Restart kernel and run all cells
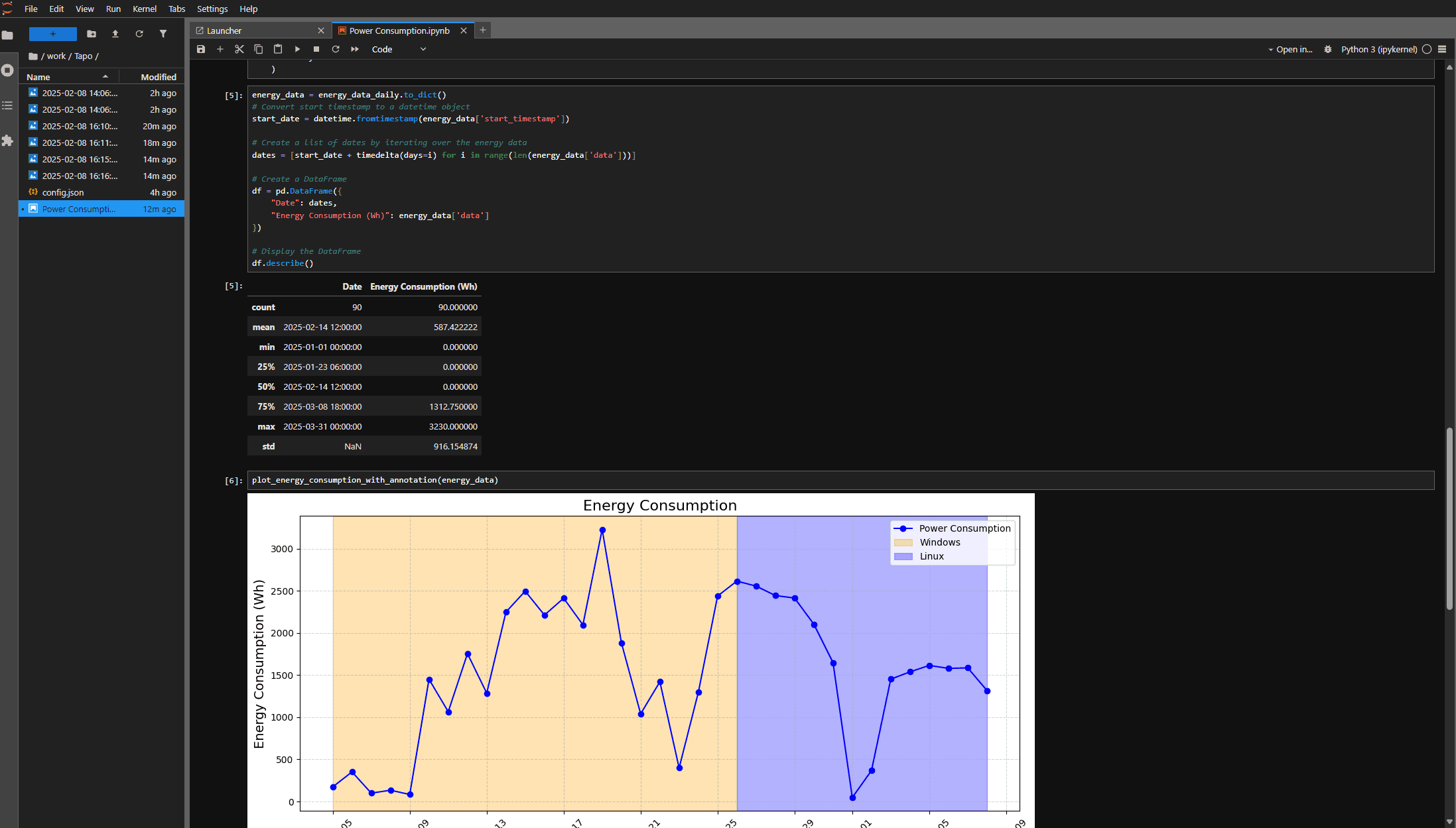The image size is (1456, 828). (355, 49)
